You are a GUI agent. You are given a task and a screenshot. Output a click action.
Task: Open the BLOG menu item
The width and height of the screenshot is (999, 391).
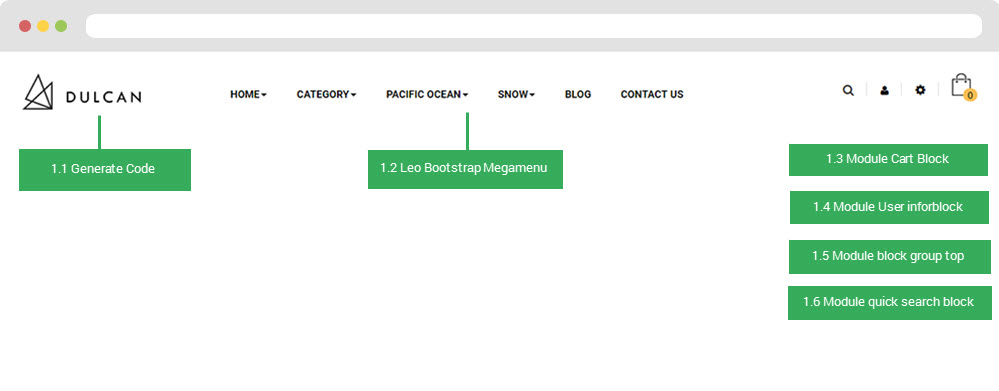pyautogui.click(x=578, y=94)
